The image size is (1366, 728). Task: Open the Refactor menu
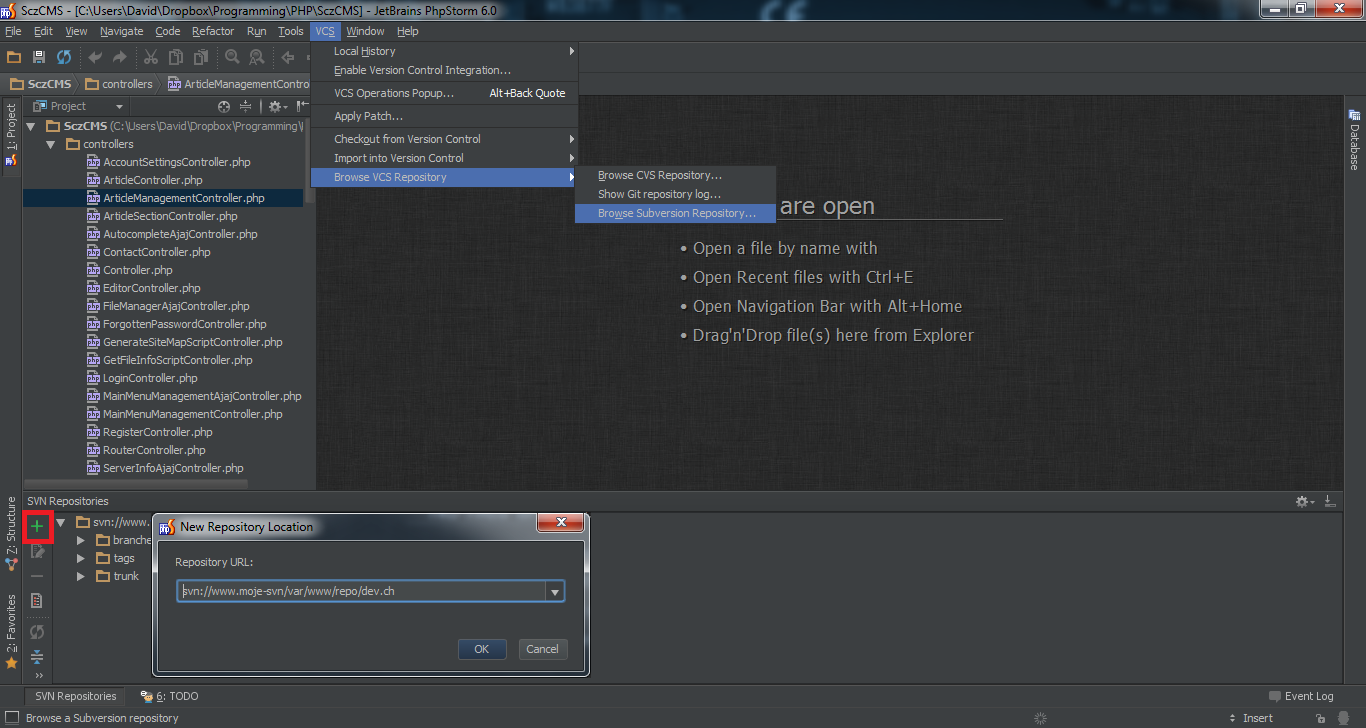(x=213, y=31)
